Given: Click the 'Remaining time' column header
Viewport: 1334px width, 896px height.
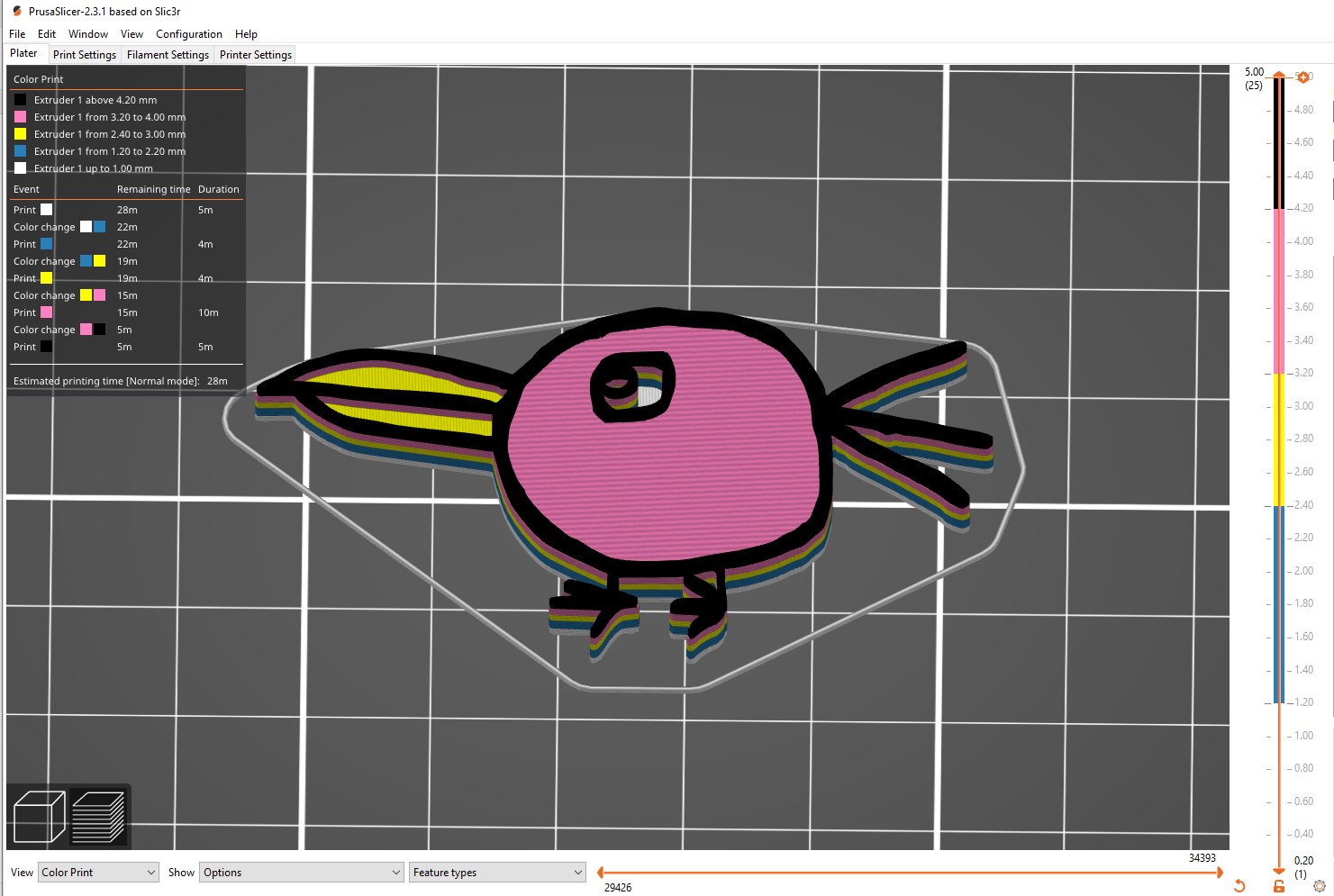Looking at the screenshot, I should pyautogui.click(x=154, y=189).
